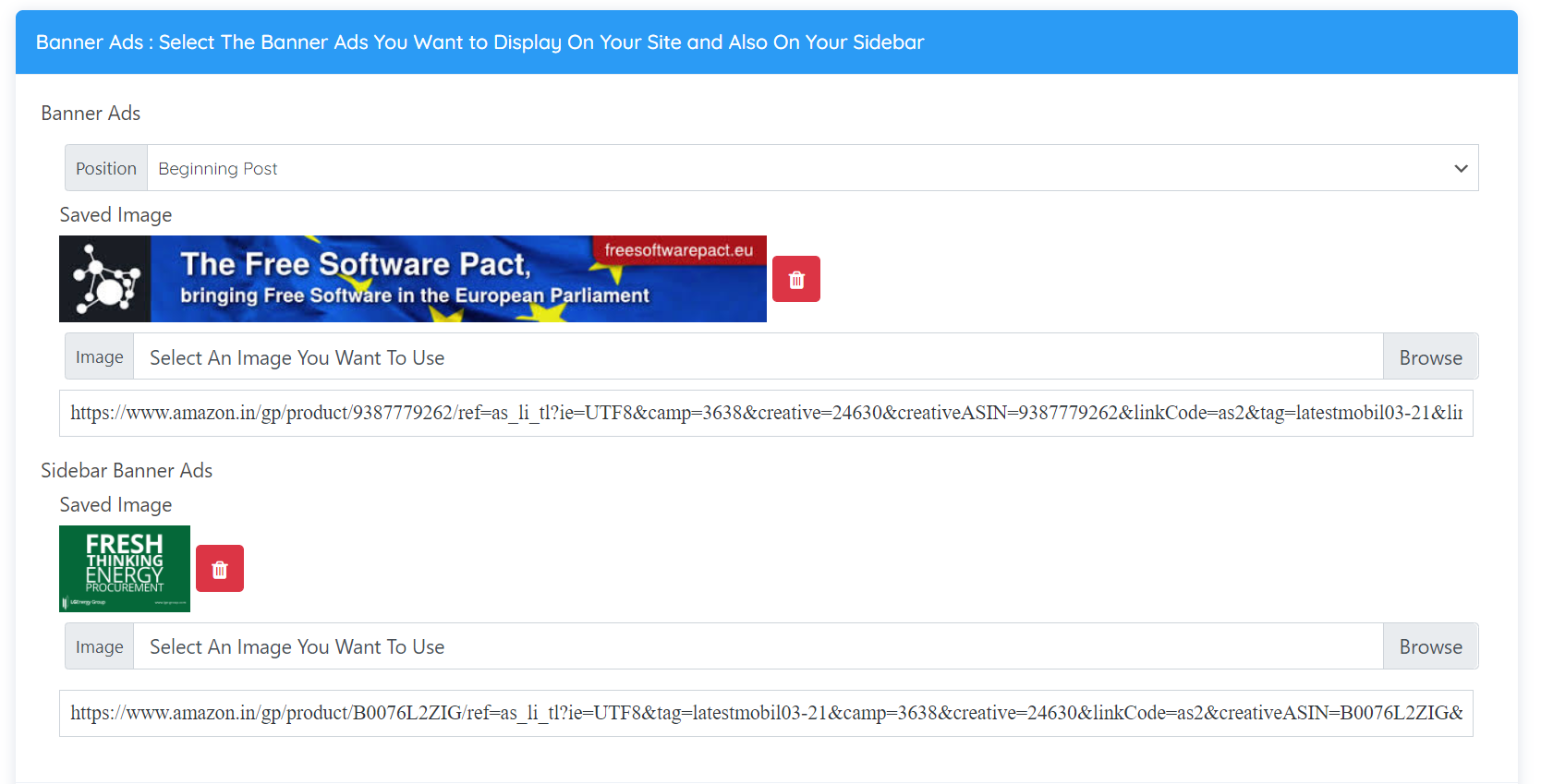Viewport: 1541px width, 784px height.
Task: Click the blue Banner Ads header title
Action: pos(479,42)
